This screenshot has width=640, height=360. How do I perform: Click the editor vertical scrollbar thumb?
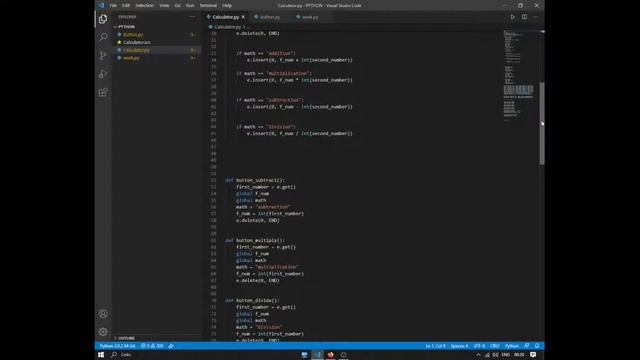[542, 123]
